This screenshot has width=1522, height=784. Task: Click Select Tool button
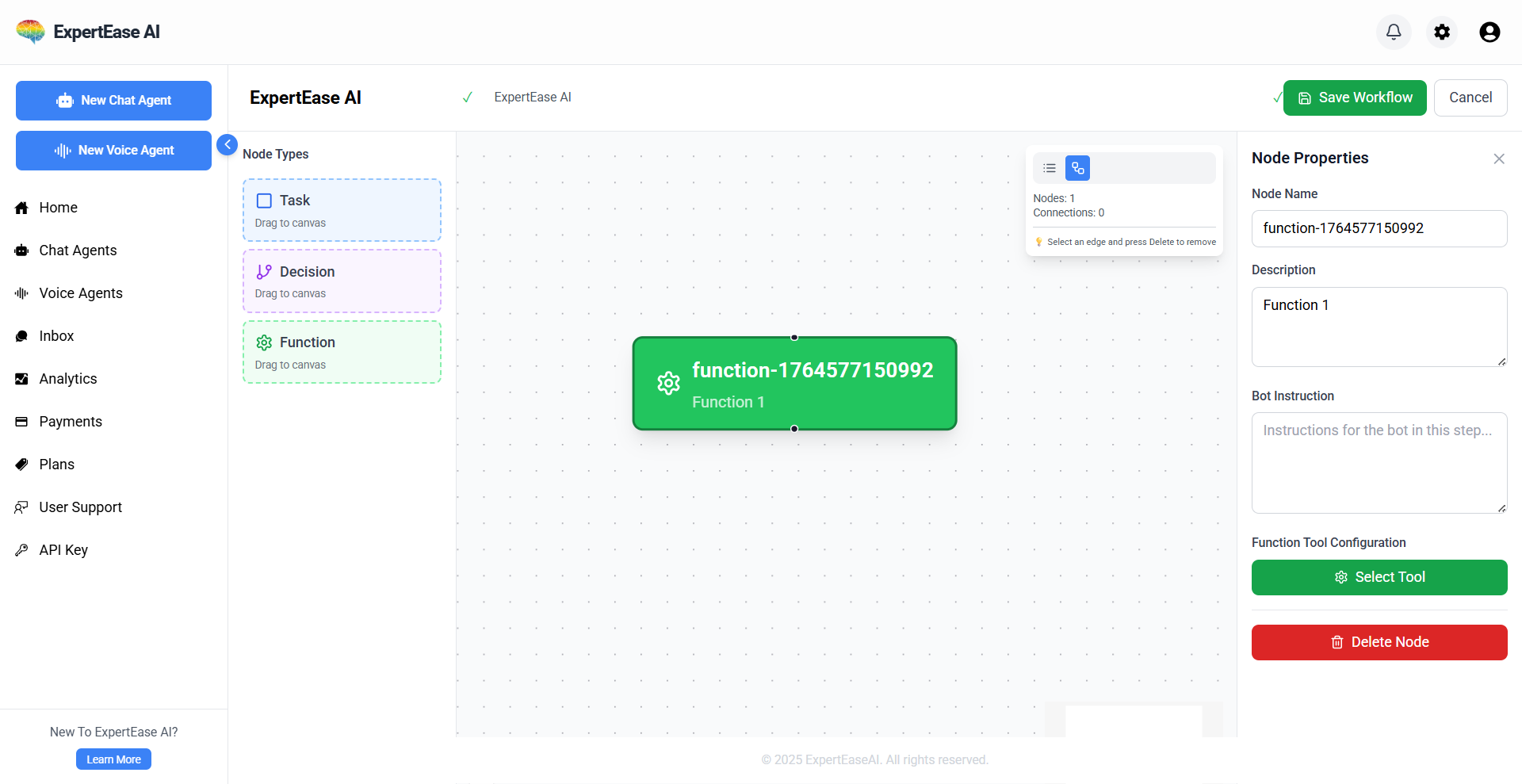[1379, 577]
